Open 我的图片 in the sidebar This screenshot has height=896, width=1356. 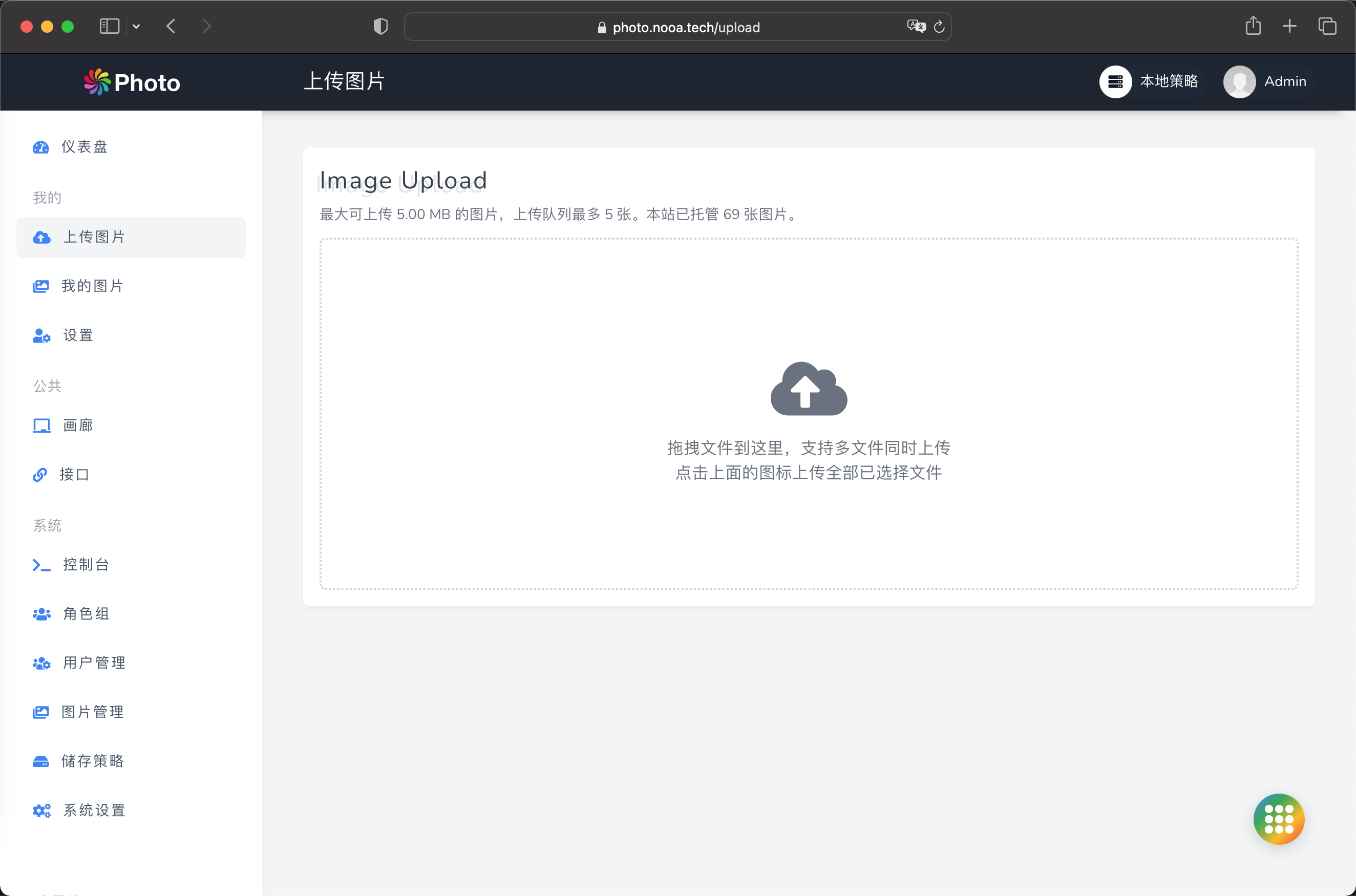(92, 286)
